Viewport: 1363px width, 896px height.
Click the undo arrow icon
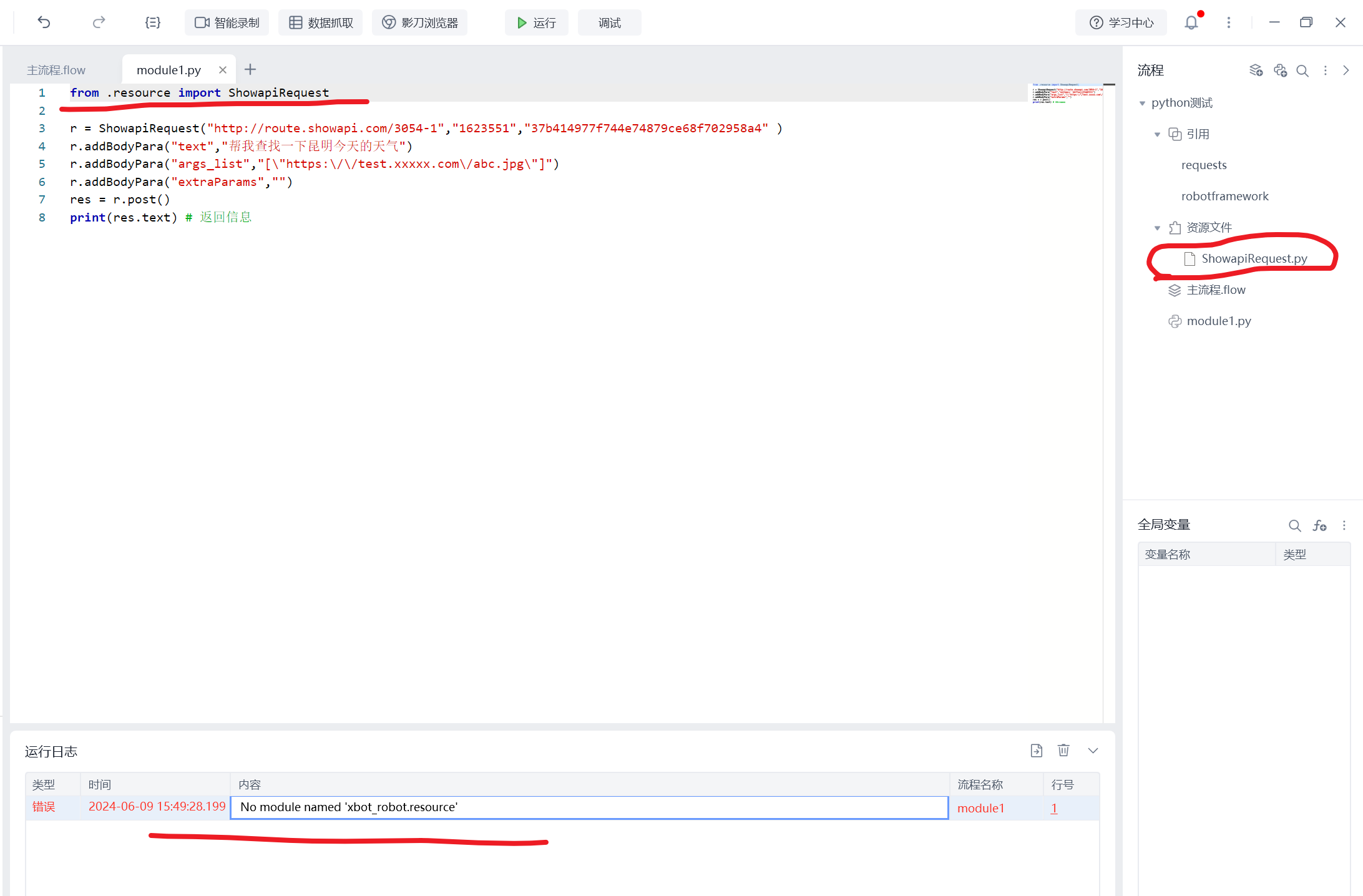(x=44, y=22)
